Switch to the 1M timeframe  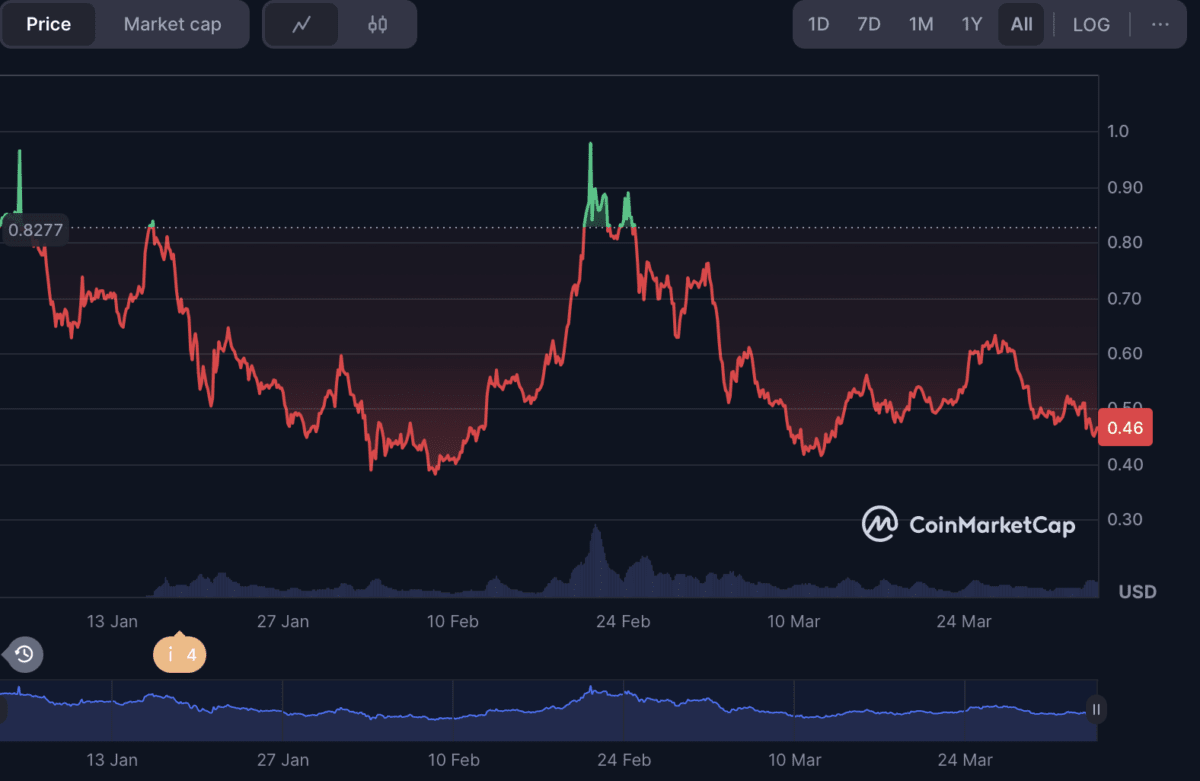pyautogui.click(x=920, y=24)
